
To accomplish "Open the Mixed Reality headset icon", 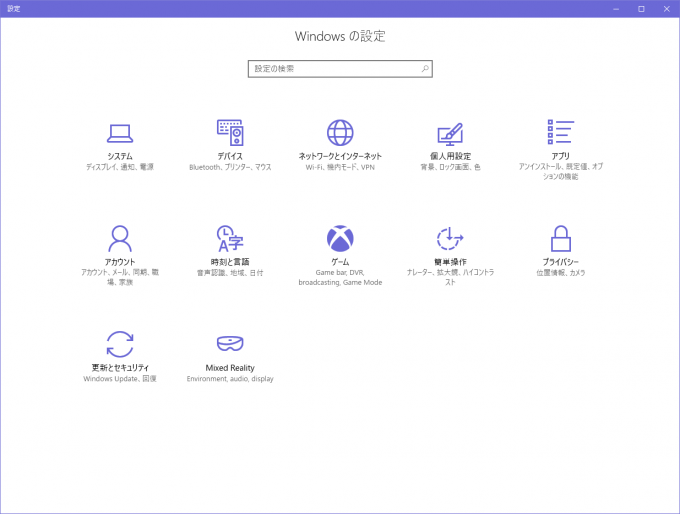I will pyautogui.click(x=230, y=344).
